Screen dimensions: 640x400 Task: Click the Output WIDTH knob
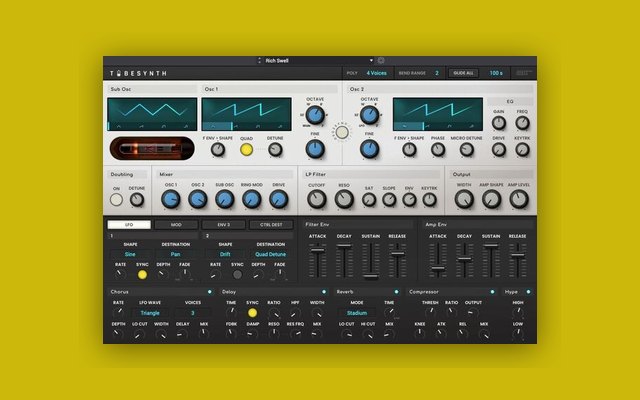point(464,200)
